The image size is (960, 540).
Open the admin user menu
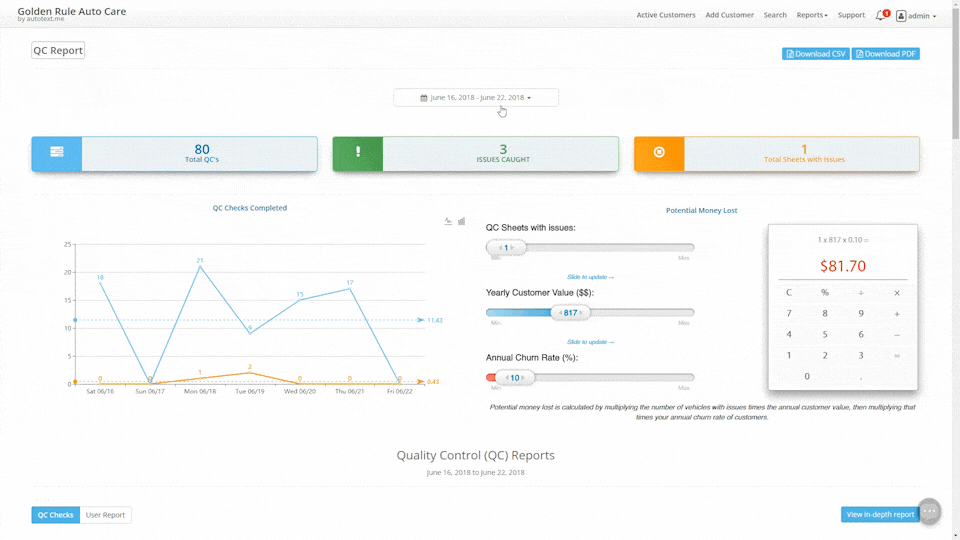(x=917, y=16)
